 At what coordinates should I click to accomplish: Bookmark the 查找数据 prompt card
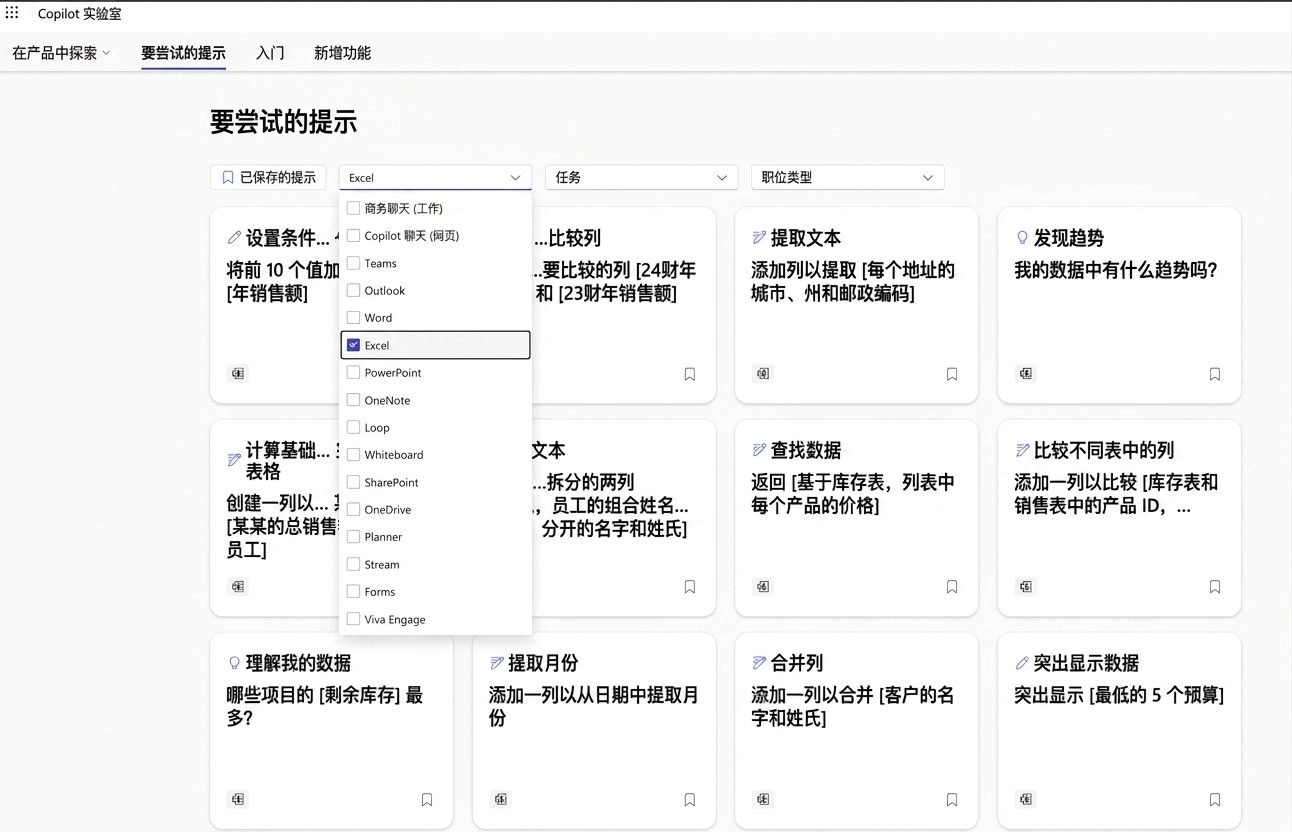pyautogui.click(x=952, y=587)
